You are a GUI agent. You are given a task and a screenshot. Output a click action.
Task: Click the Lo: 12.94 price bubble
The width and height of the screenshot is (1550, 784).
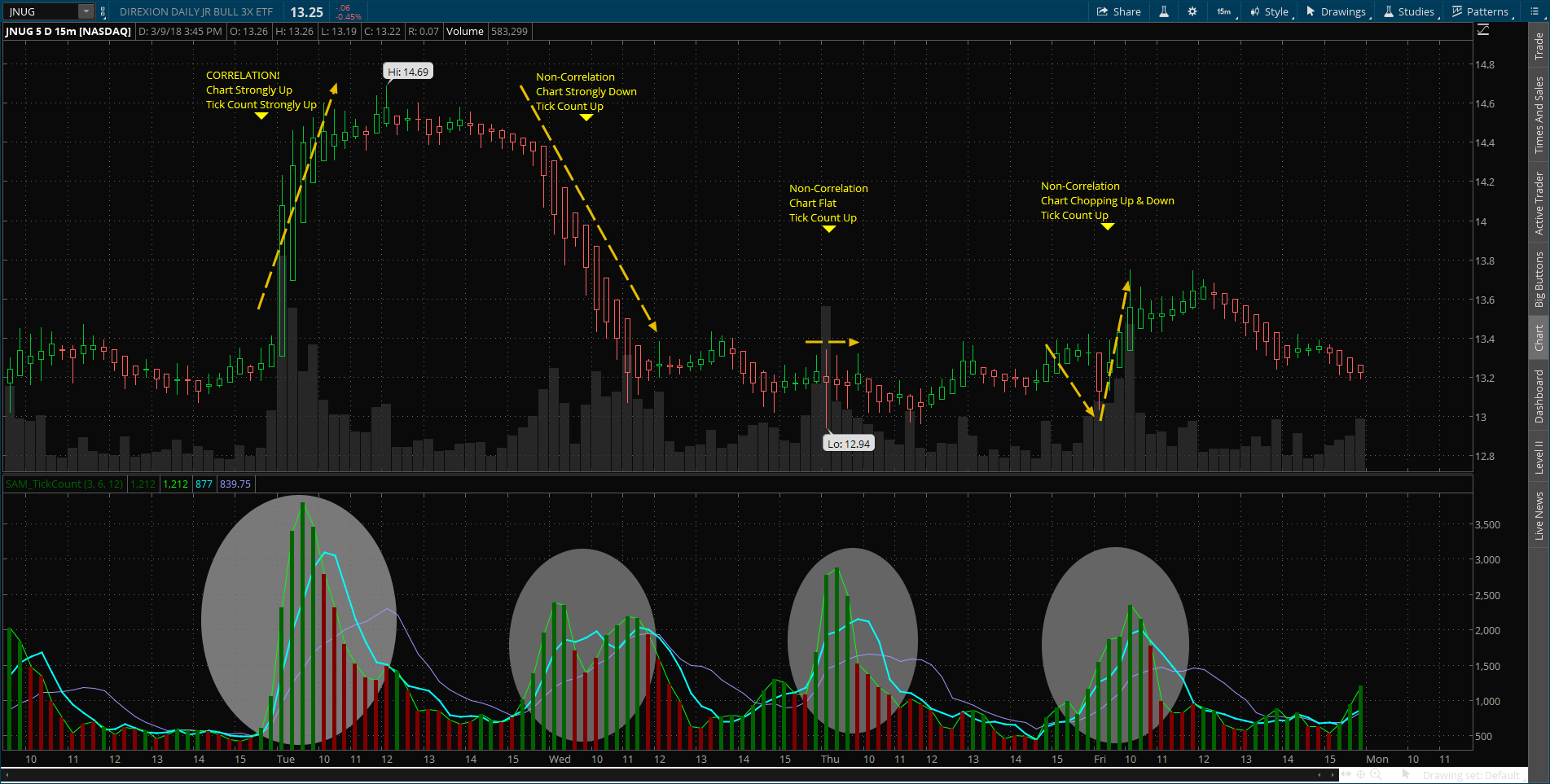[x=849, y=444]
